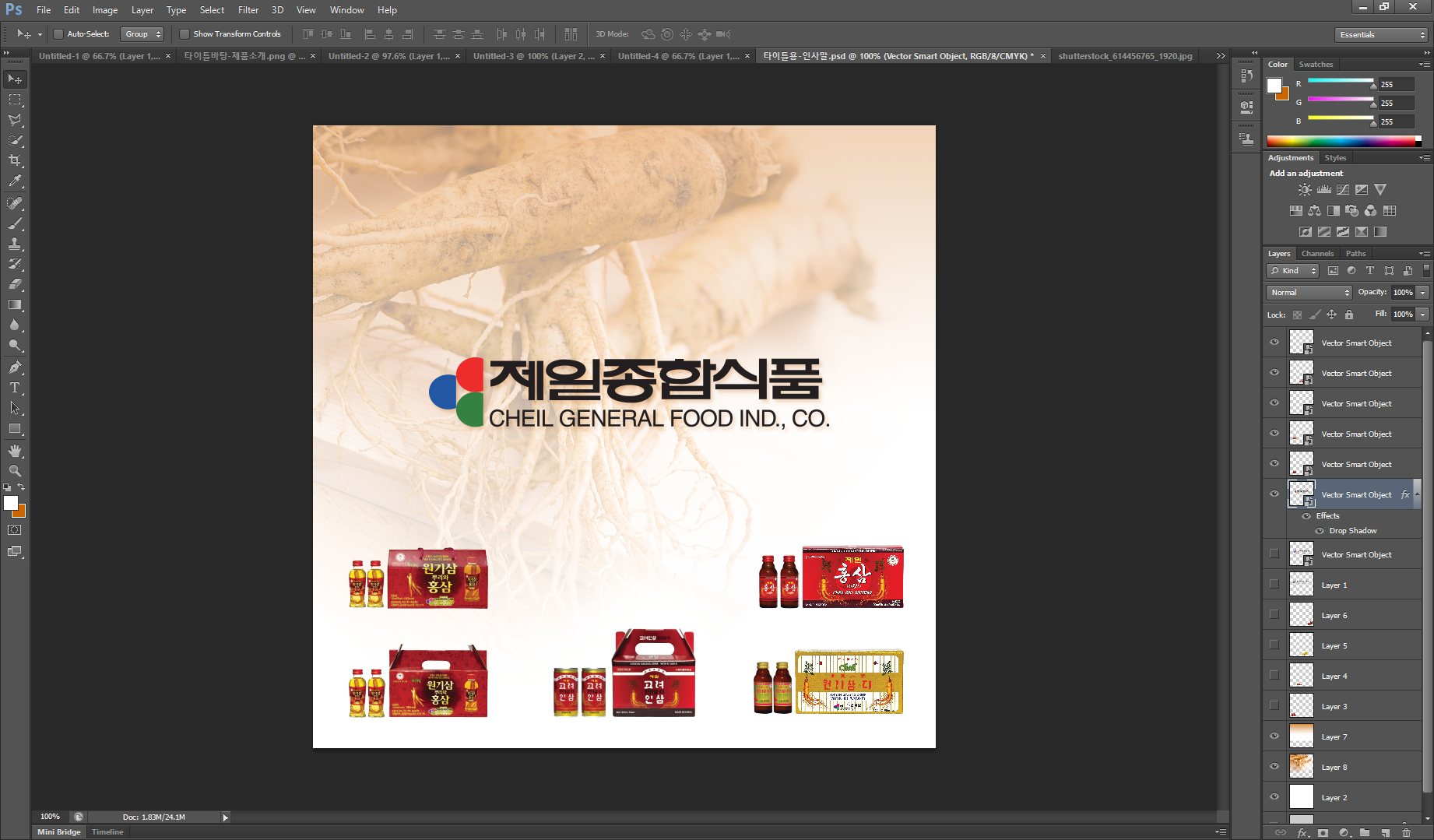Open the Filter menu
This screenshot has width=1434, height=840.
(x=248, y=10)
